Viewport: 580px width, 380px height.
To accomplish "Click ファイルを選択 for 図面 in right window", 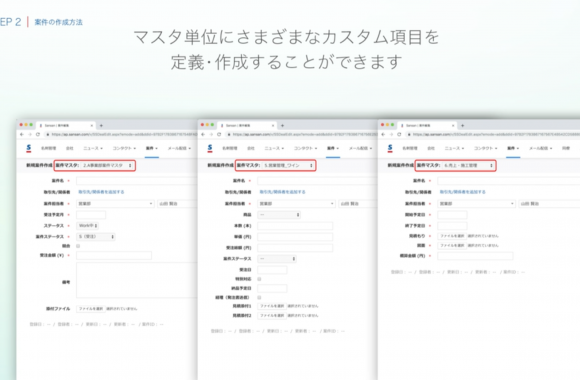I will tap(452, 245).
